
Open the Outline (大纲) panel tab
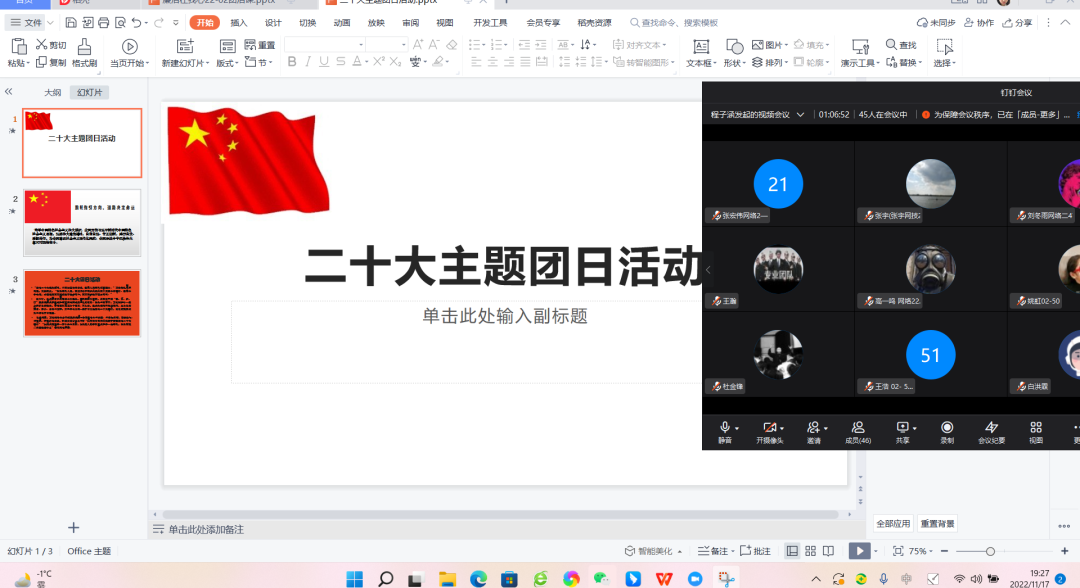[52, 92]
